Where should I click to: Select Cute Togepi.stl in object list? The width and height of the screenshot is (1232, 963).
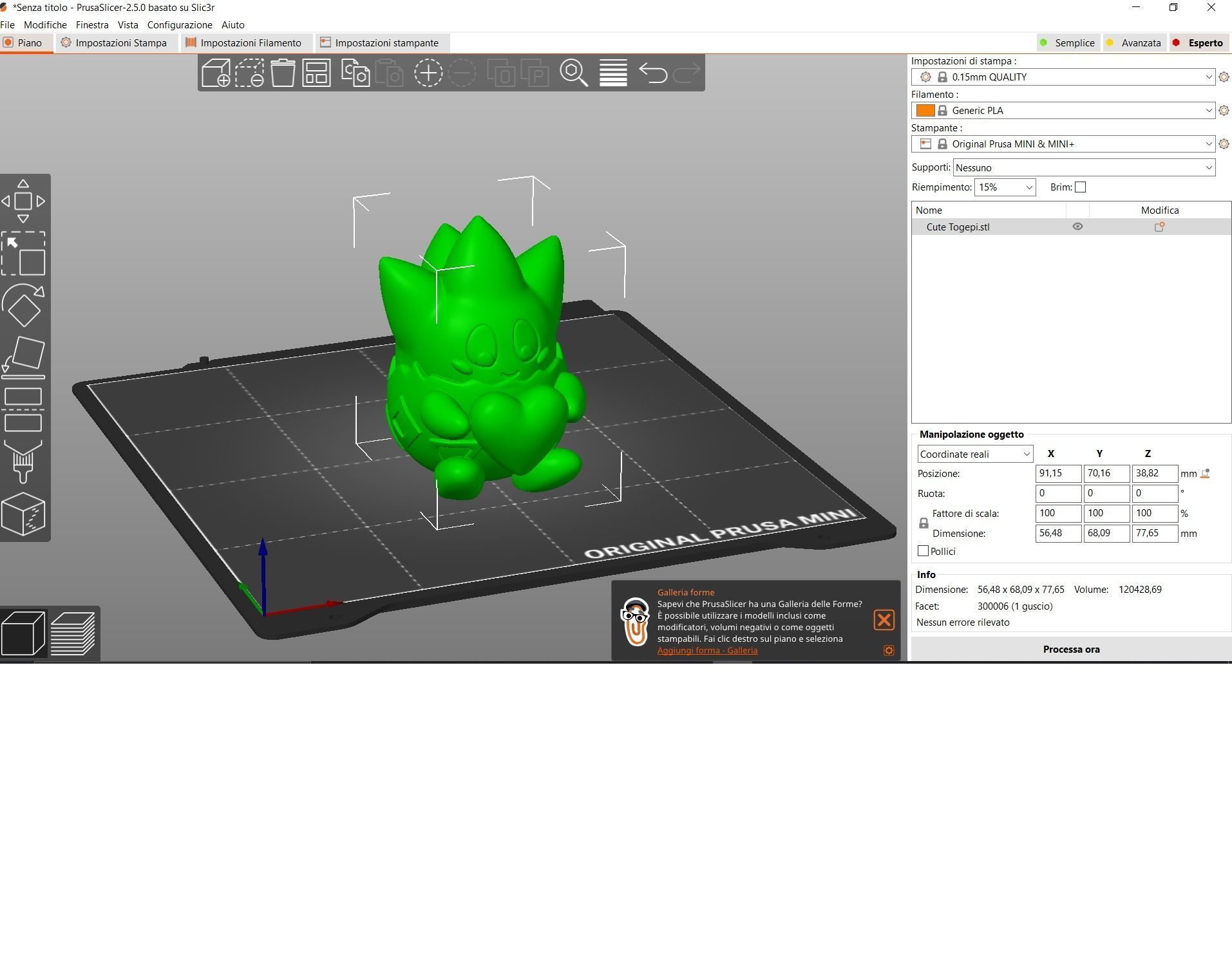(x=958, y=227)
